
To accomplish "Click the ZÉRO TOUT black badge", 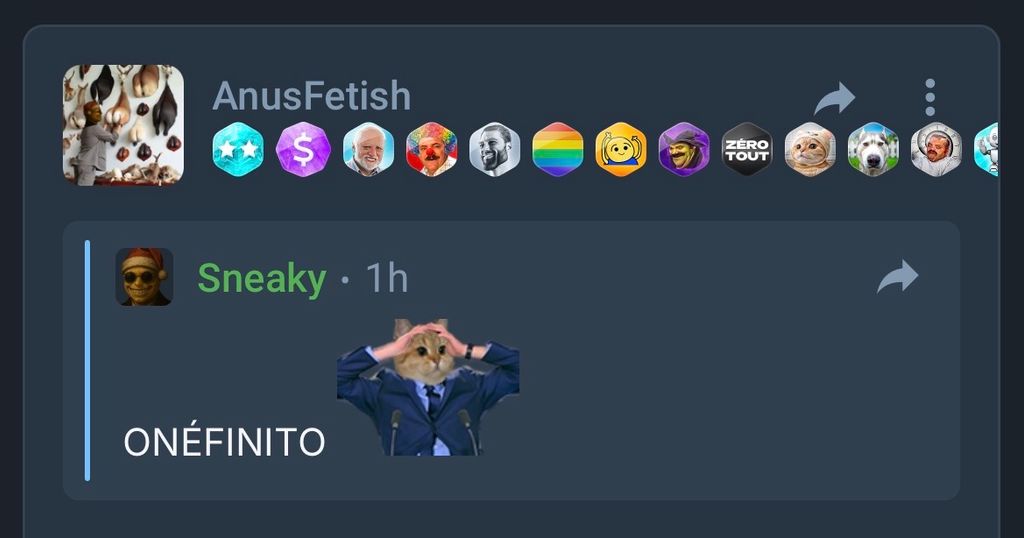I will (x=747, y=150).
